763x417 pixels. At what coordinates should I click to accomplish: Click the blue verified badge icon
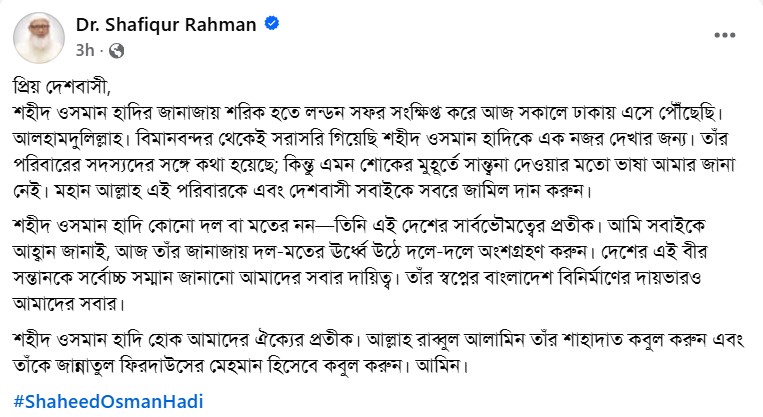270,22
